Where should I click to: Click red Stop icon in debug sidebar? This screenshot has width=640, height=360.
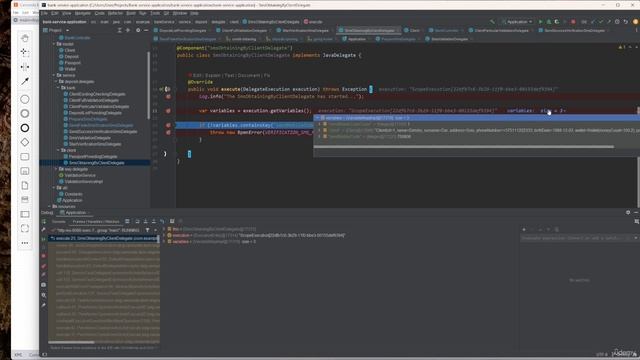click(x=44, y=256)
